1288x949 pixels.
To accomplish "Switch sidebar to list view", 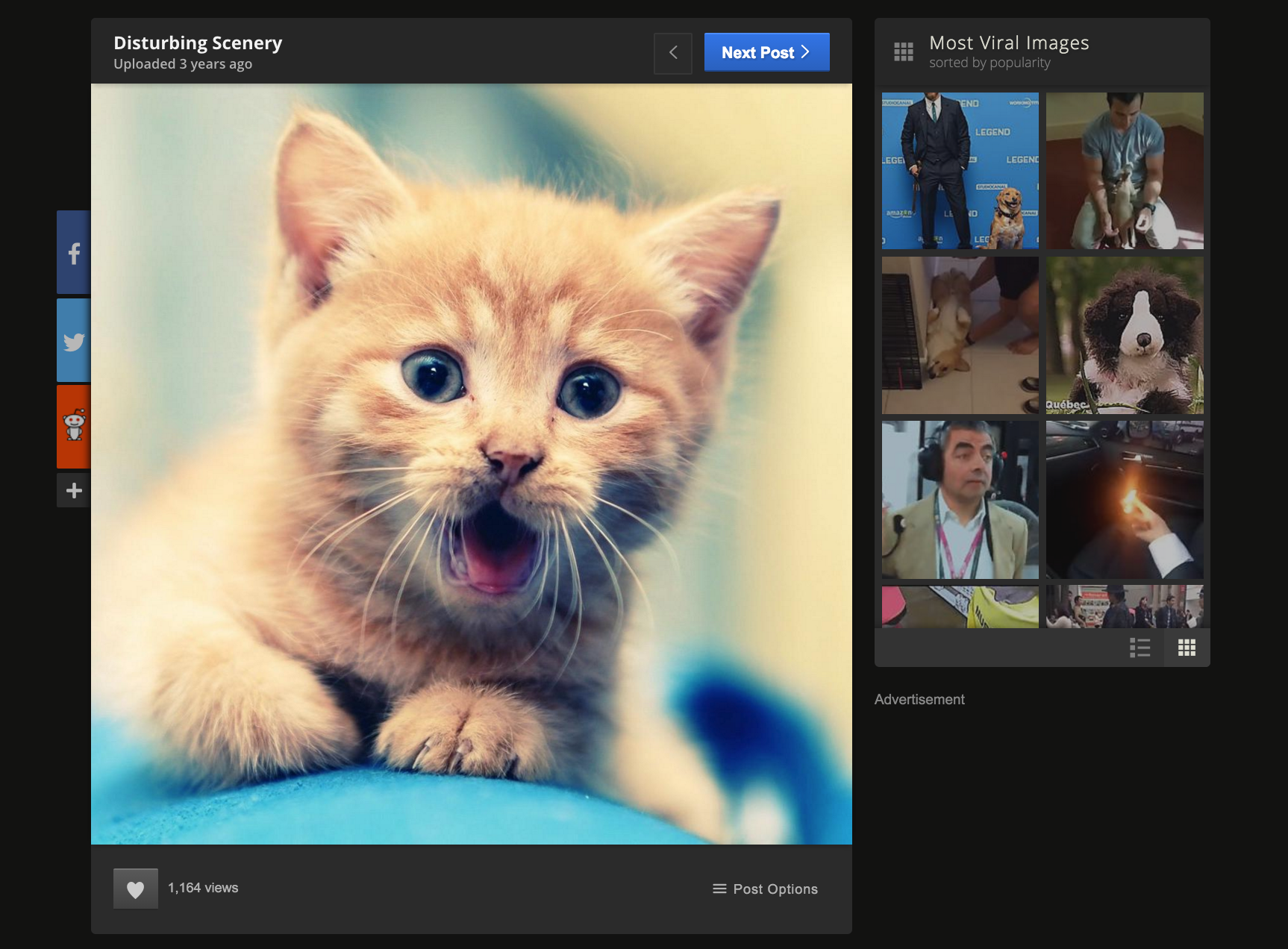I will (x=1139, y=647).
